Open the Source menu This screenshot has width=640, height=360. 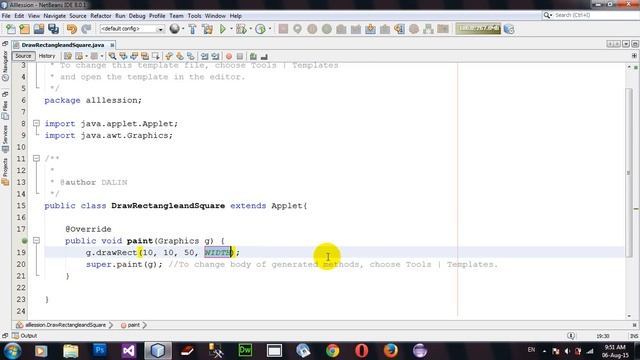coord(78,16)
